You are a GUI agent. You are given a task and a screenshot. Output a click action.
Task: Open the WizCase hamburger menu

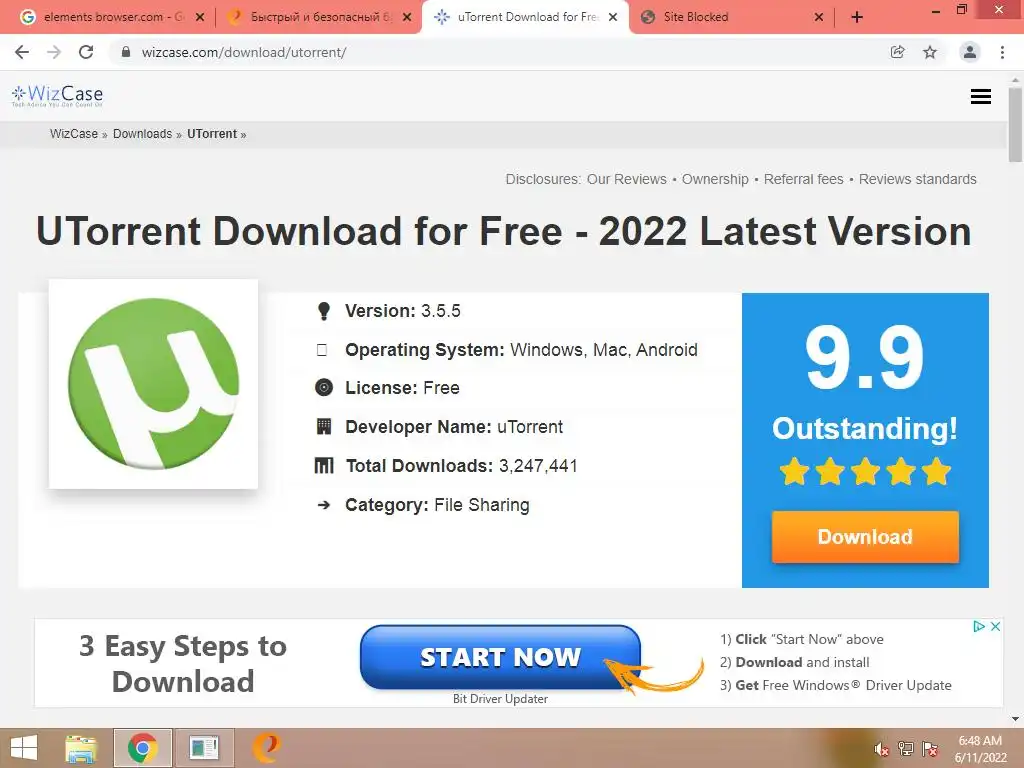coord(980,97)
